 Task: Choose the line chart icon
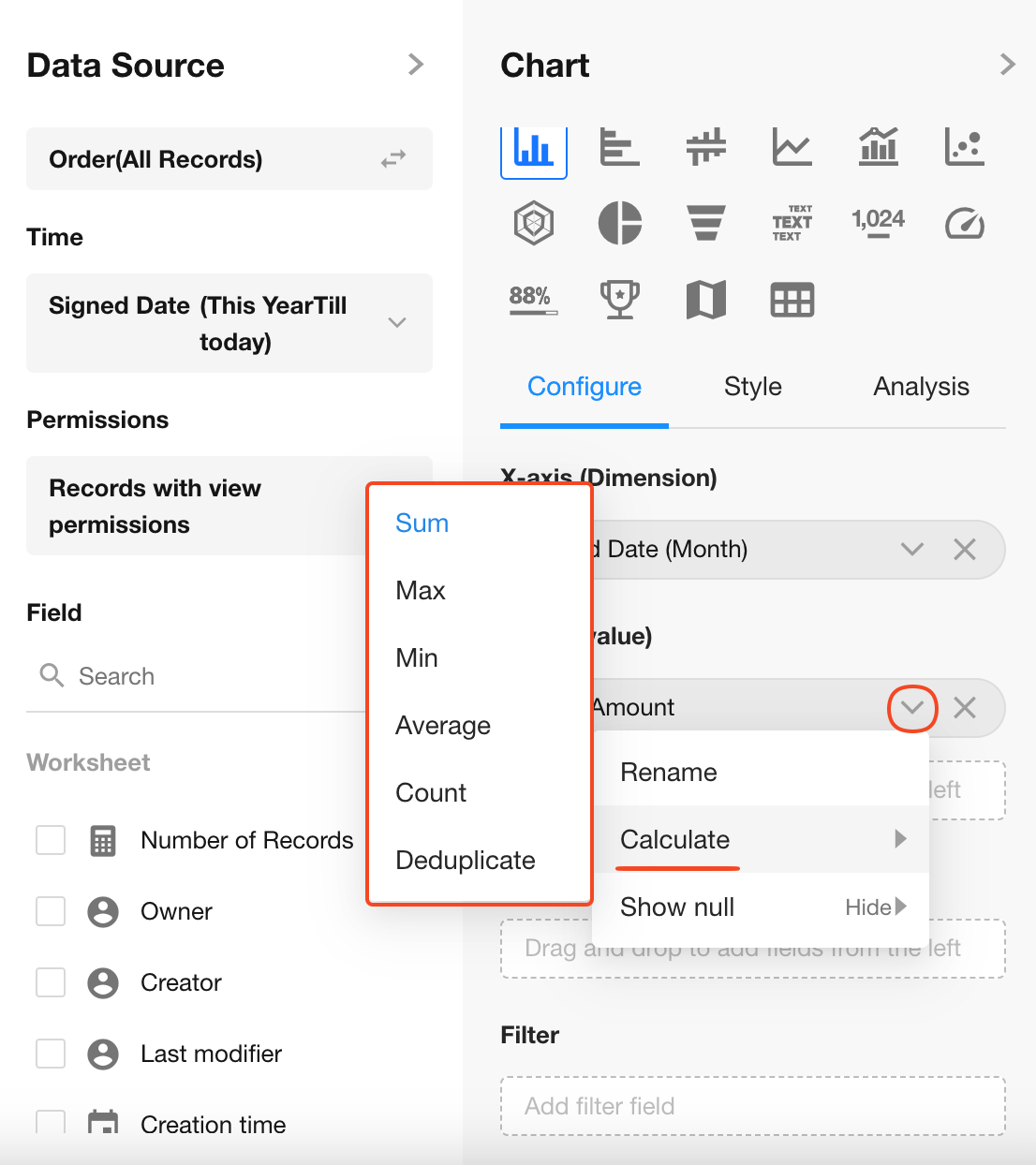click(x=792, y=147)
